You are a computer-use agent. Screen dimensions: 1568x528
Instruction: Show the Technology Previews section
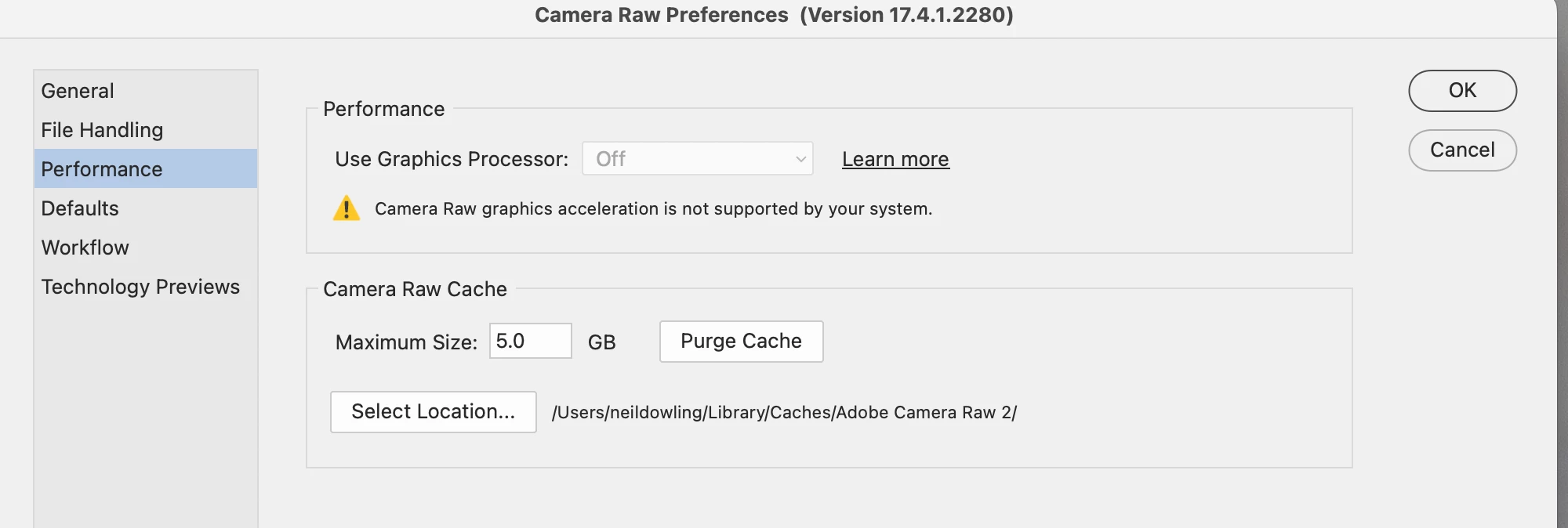coord(140,287)
